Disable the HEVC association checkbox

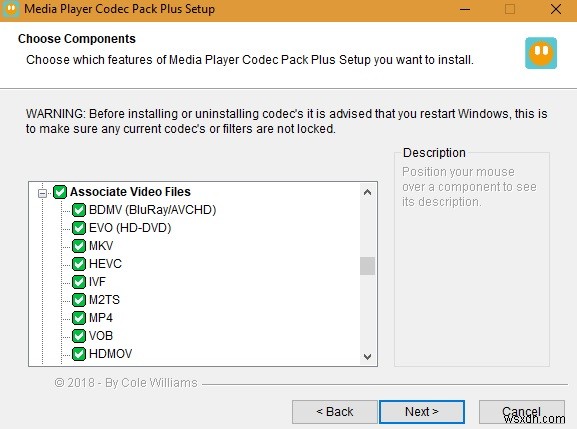(79, 264)
